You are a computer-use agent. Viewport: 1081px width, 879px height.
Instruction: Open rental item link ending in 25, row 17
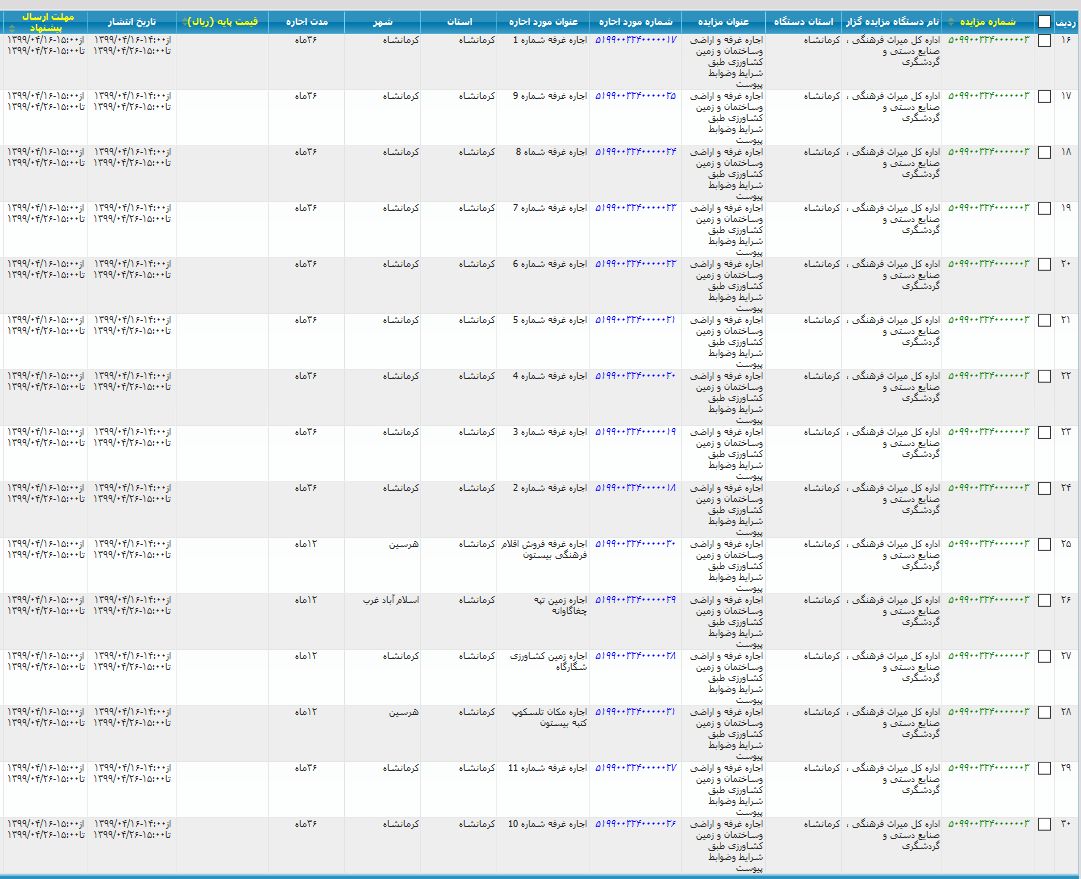(636, 96)
